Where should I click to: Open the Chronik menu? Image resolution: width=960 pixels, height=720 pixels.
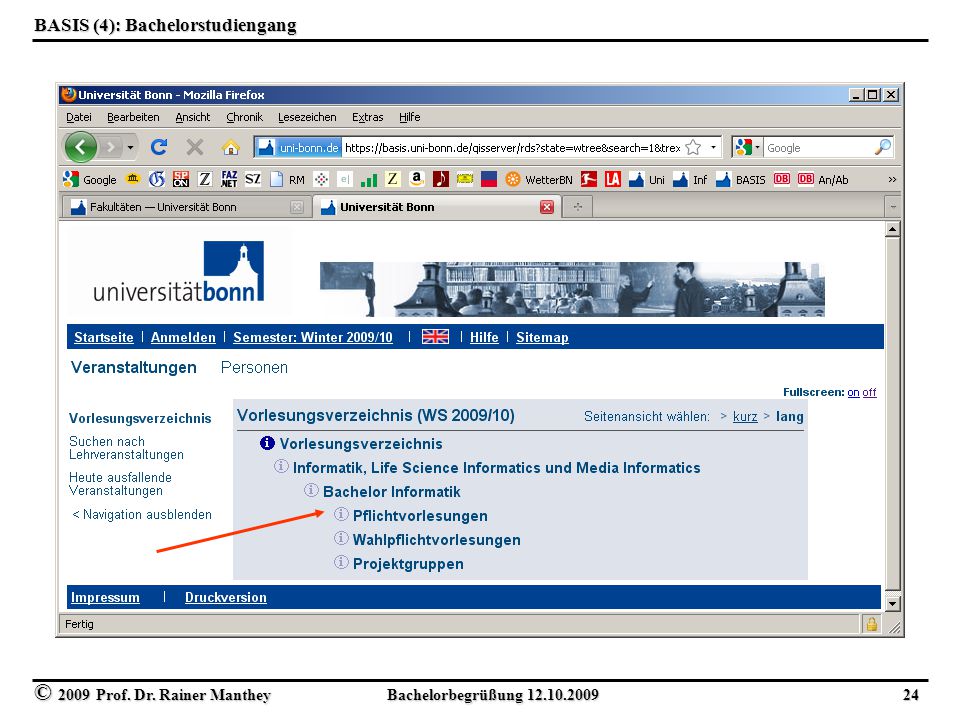tap(244, 117)
